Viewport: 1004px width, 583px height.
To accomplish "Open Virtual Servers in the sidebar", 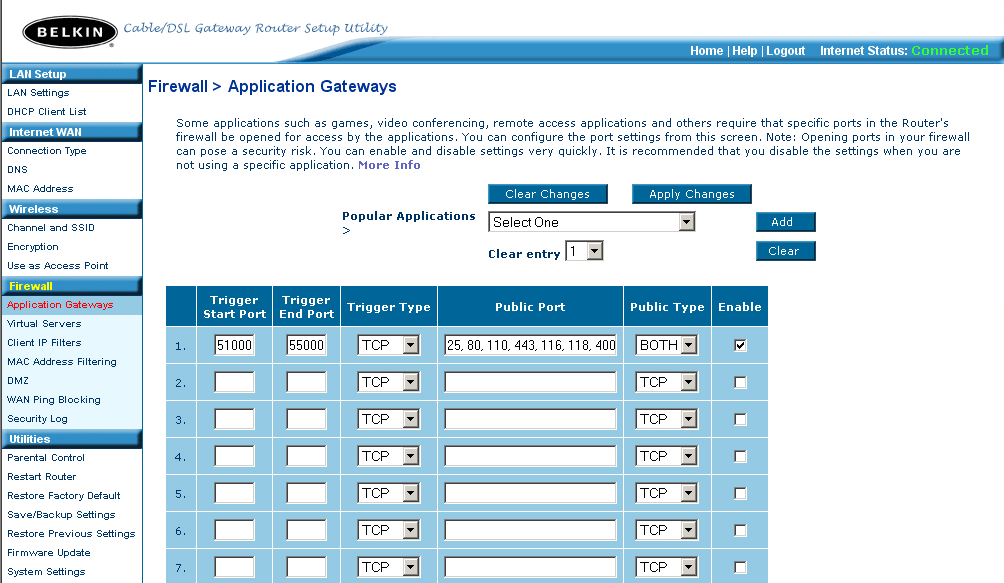I will pyautogui.click(x=44, y=324).
